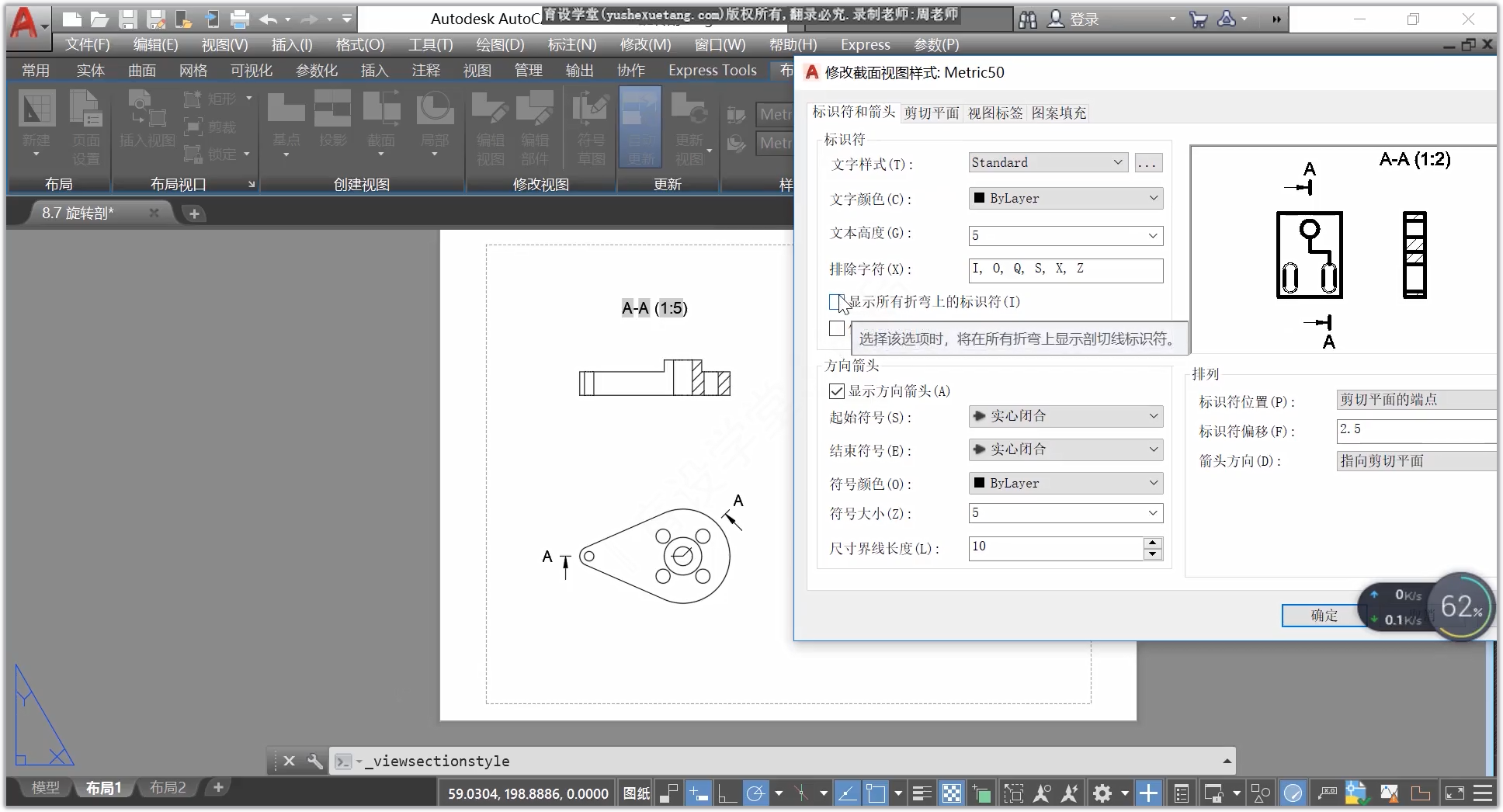Click the clean screen icon in status bar

[x=1454, y=793]
